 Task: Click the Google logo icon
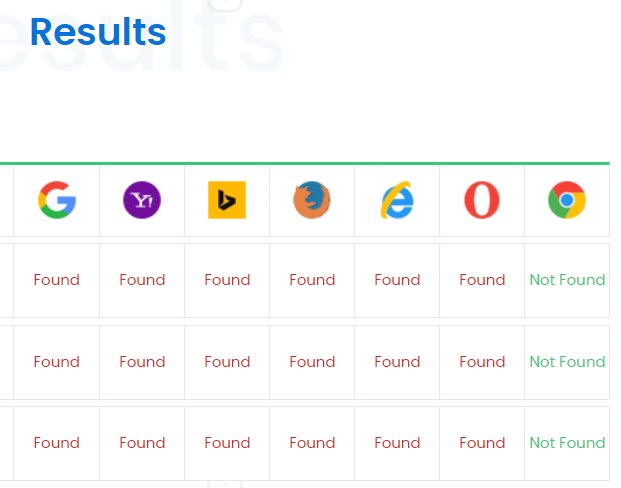click(x=57, y=200)
